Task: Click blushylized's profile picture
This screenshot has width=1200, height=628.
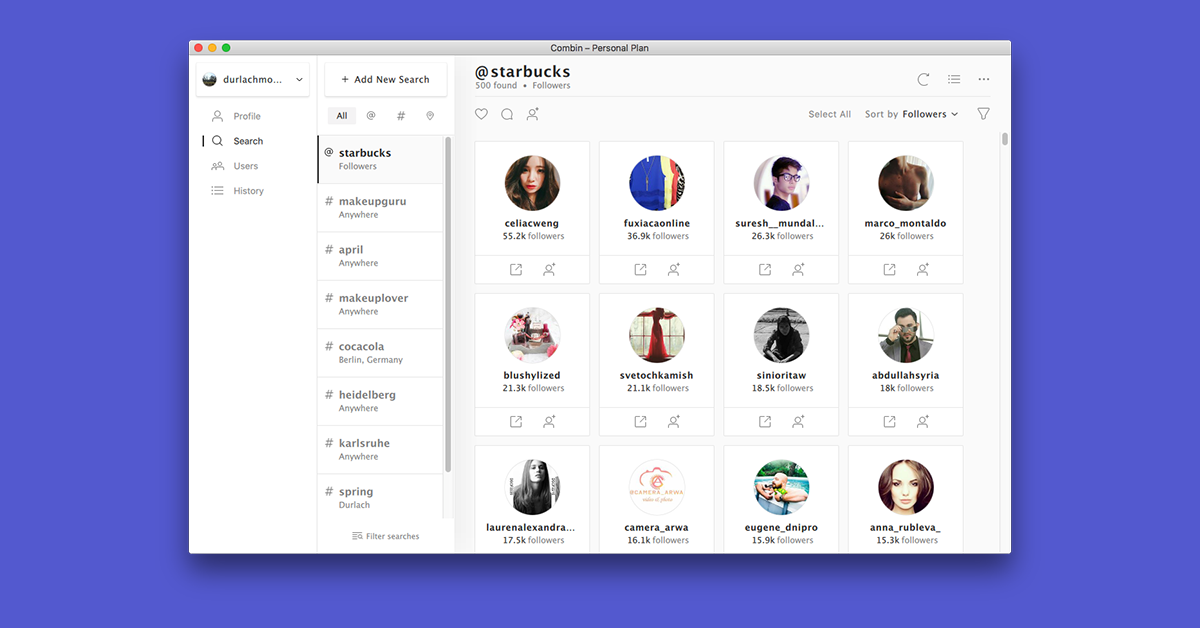Action: pos(532,335)
